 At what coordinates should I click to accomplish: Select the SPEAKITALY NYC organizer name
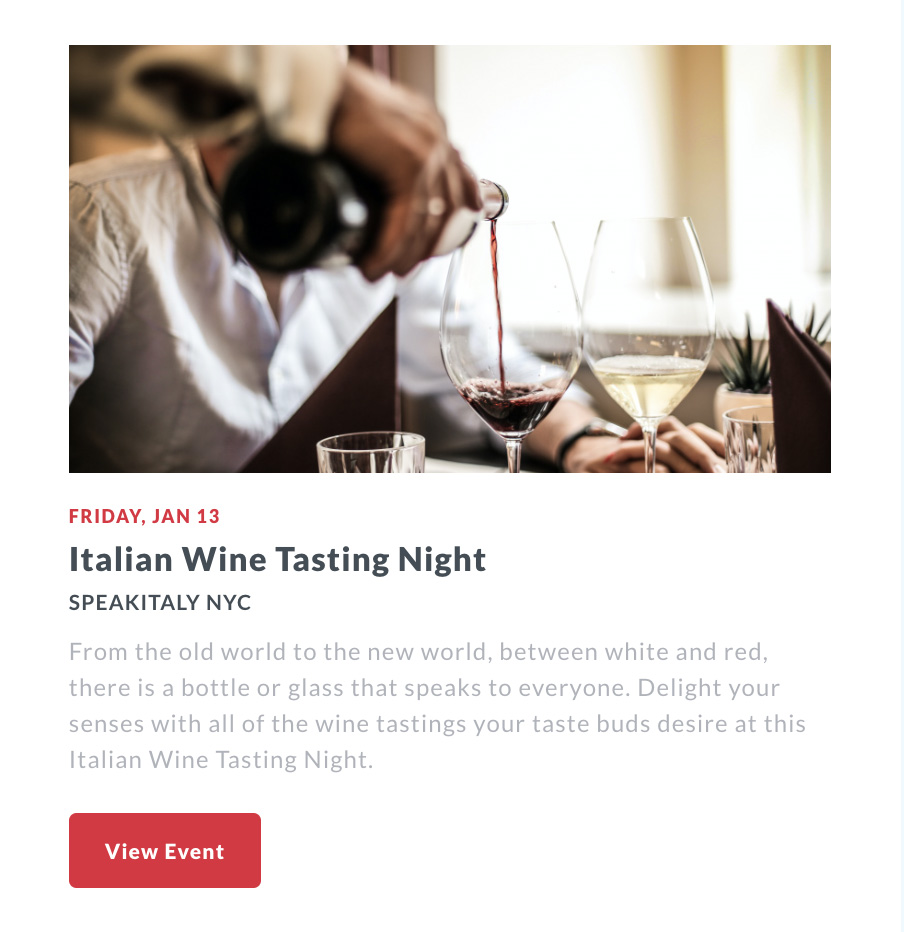tap(160, 603)
